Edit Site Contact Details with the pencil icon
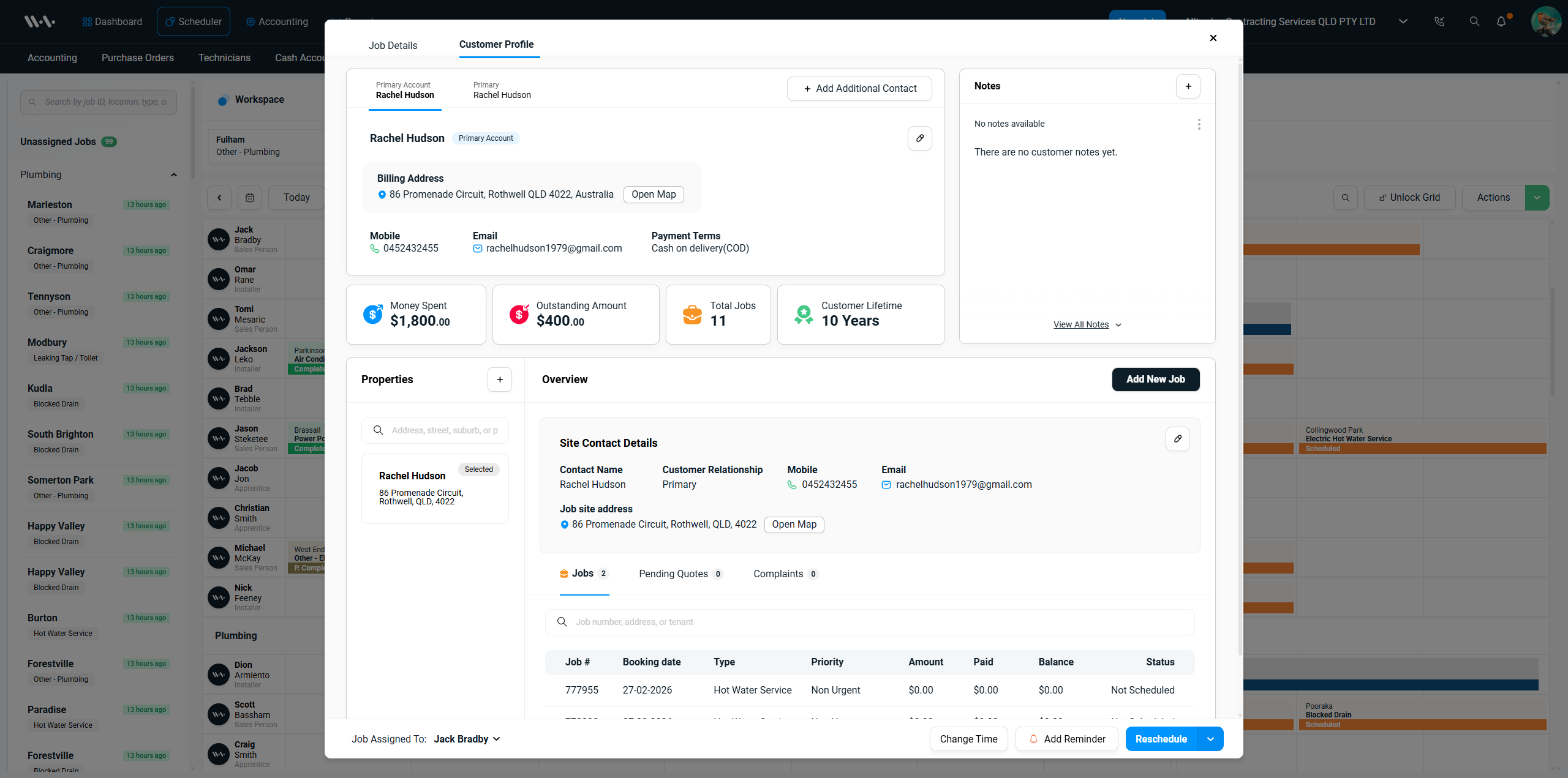This screenshot has height=778, width=1568. tap(1177, 439)
